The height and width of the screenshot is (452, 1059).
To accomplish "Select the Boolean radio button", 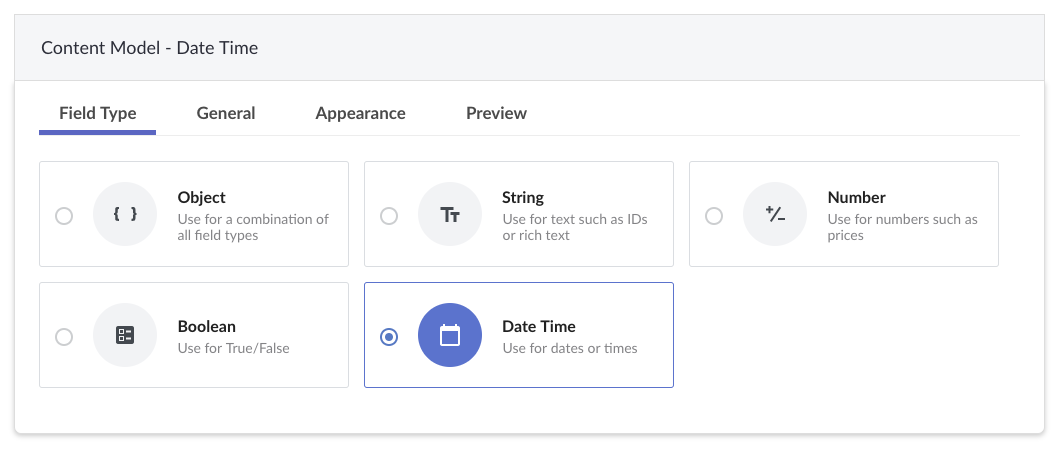I will click(x=64, y=336).
